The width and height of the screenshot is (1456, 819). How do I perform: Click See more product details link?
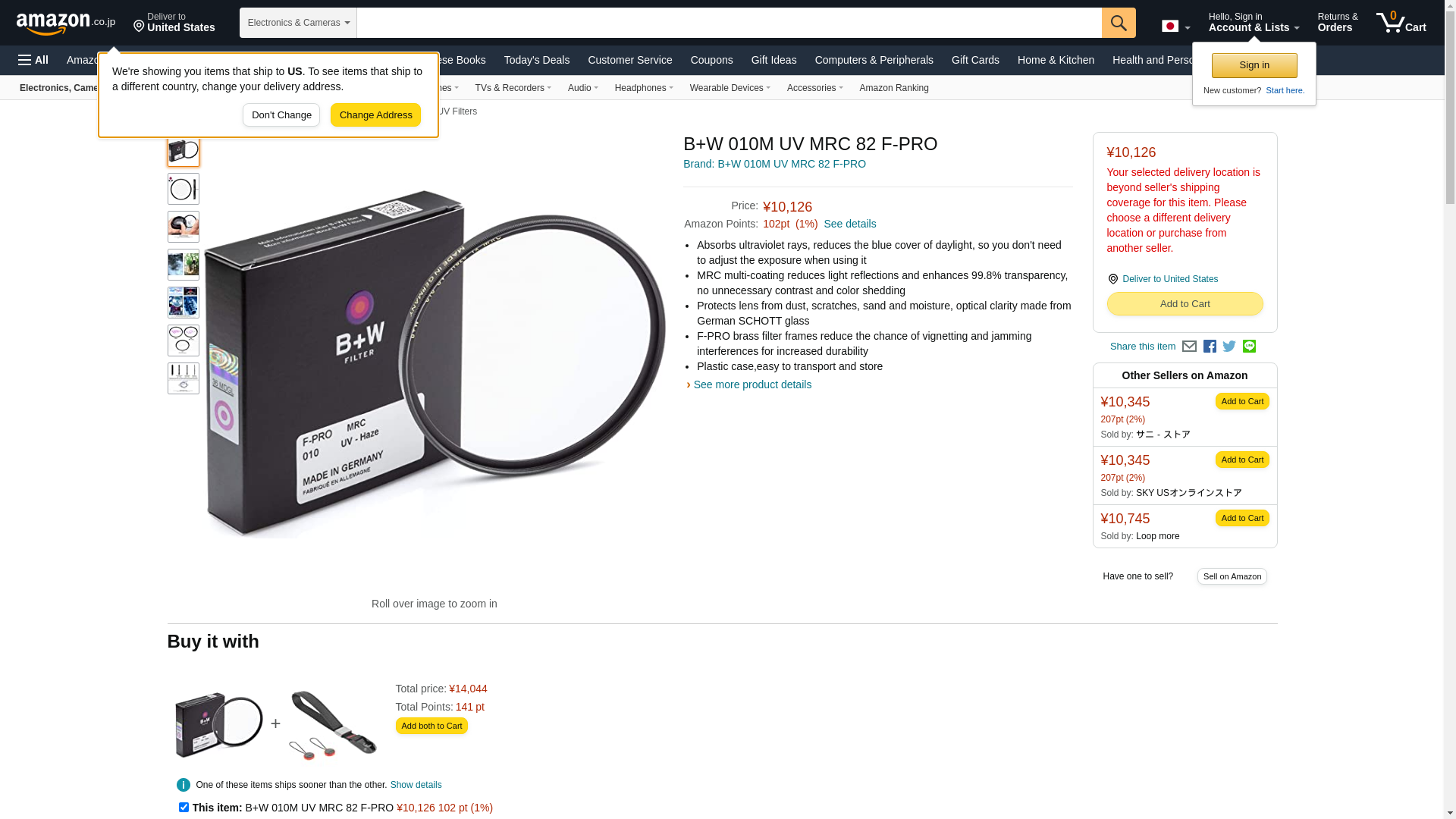tap(752, 384)
